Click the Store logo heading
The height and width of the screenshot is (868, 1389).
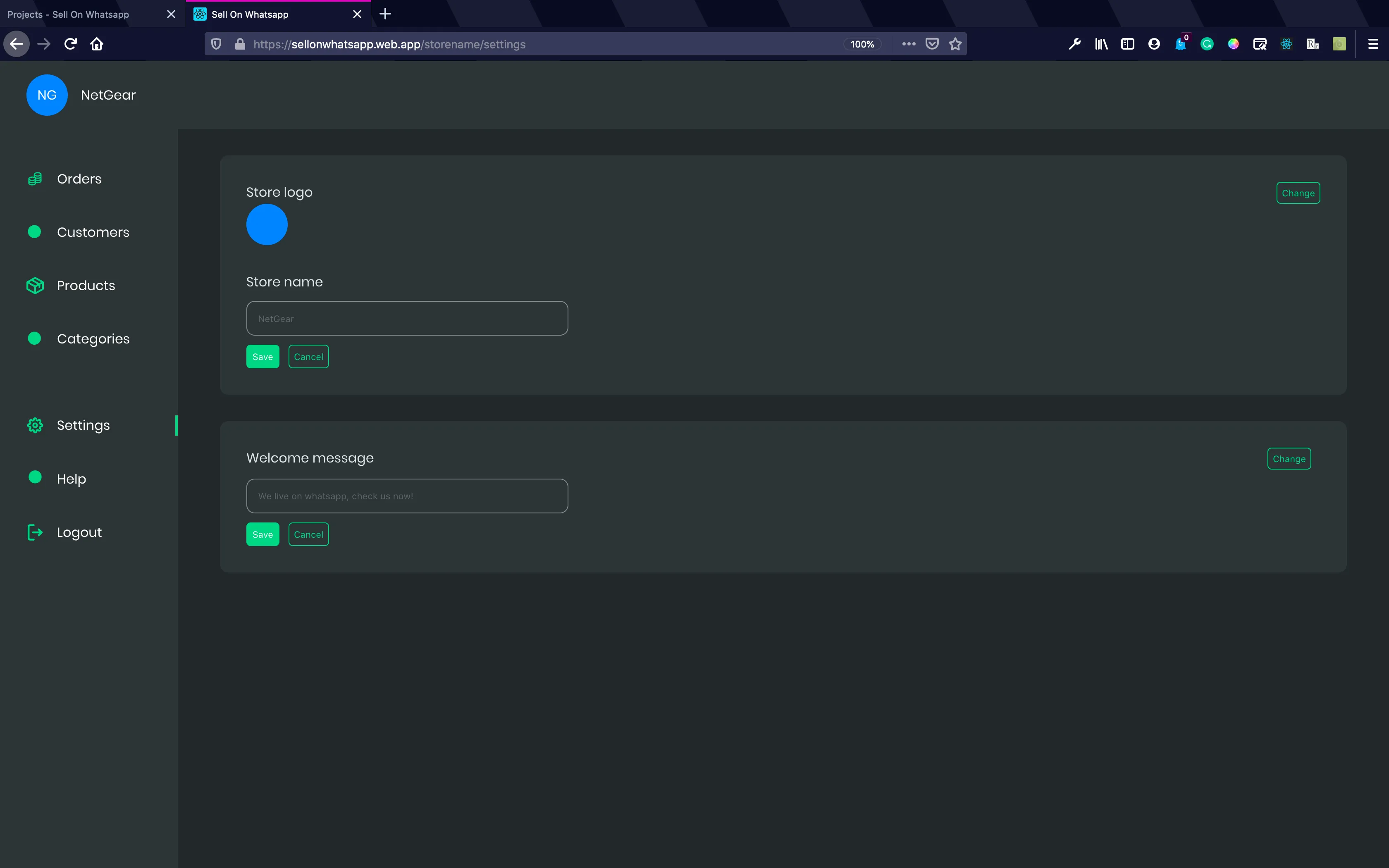279,192
